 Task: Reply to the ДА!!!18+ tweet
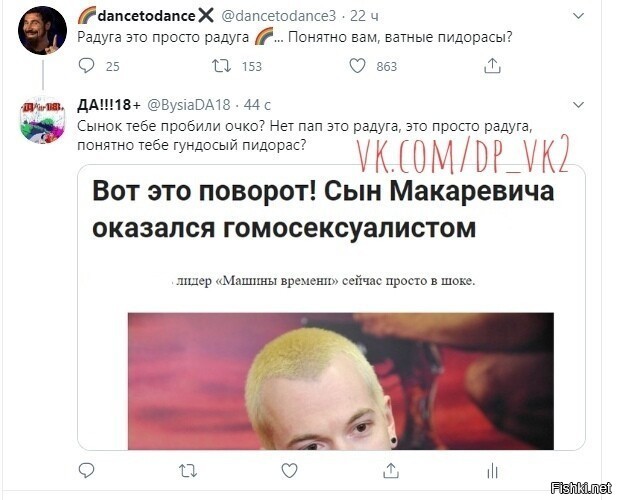87,470
